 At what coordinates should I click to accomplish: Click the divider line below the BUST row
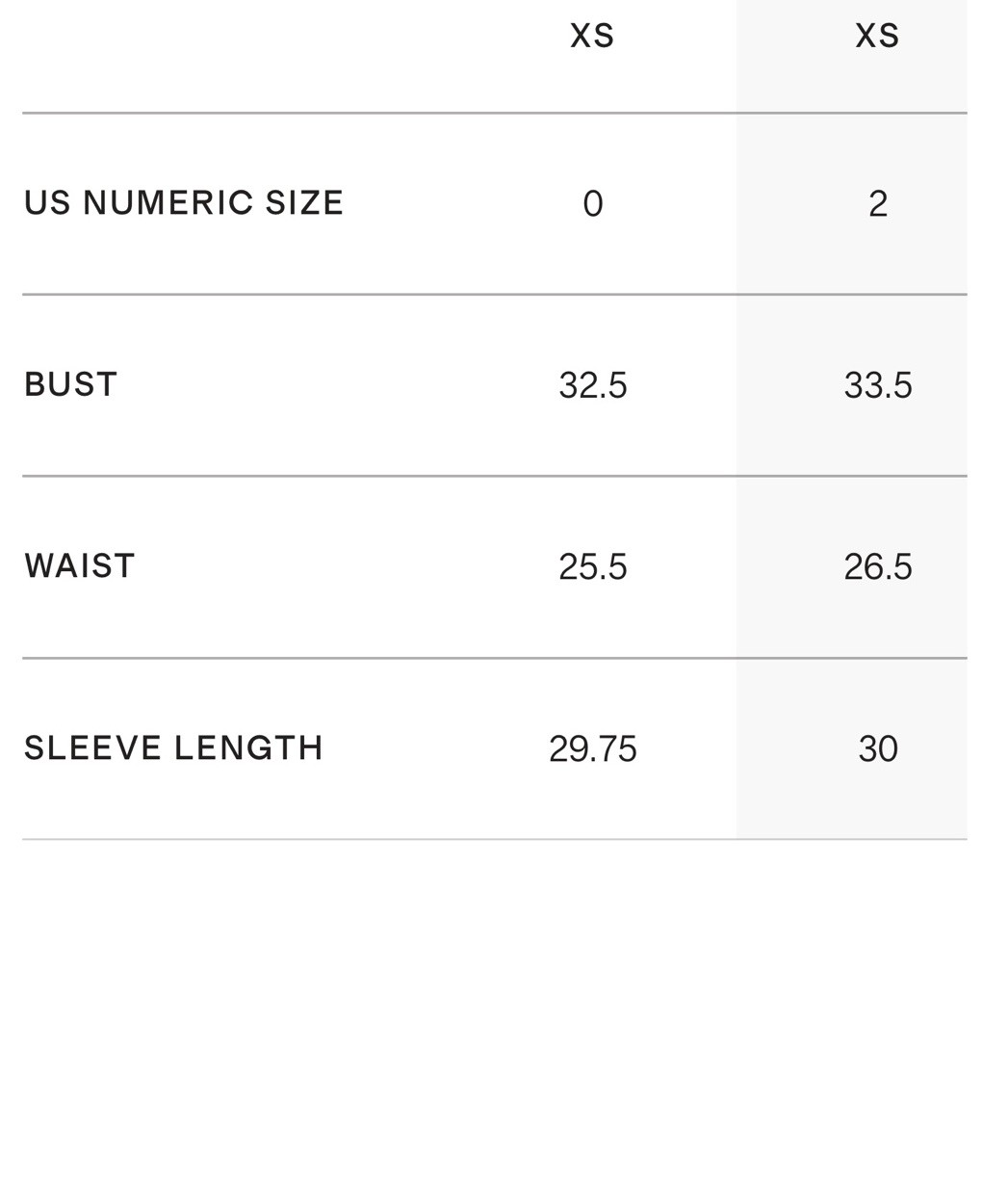(495, 476)
